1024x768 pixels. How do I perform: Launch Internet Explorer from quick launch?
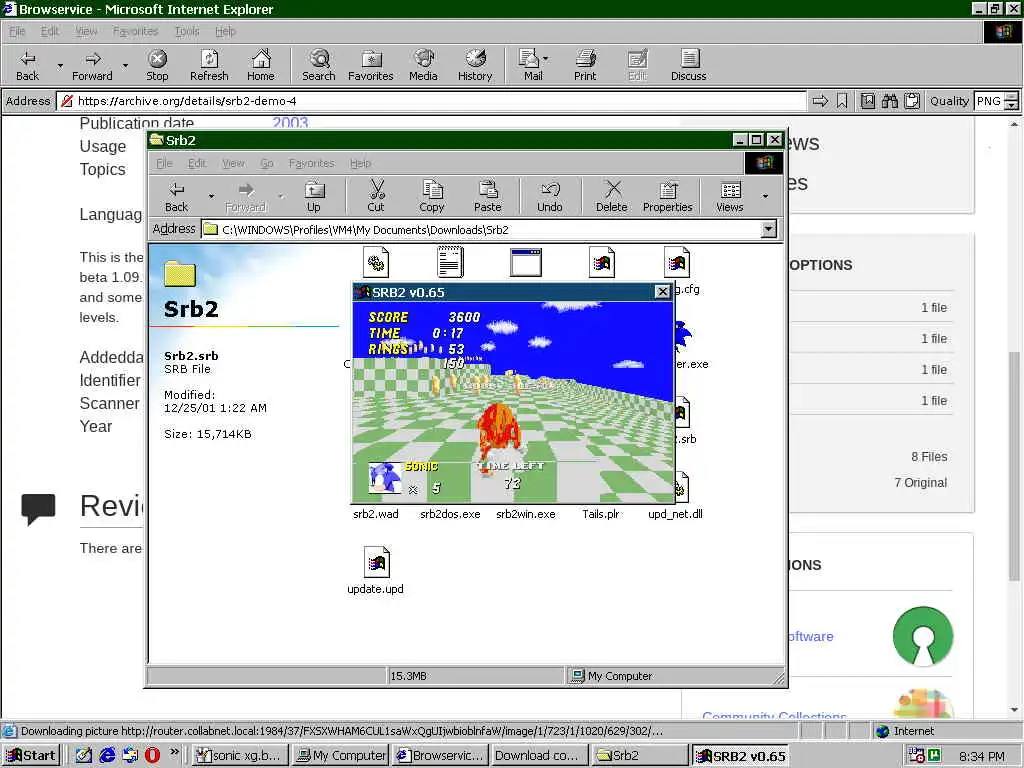(107, 755)
